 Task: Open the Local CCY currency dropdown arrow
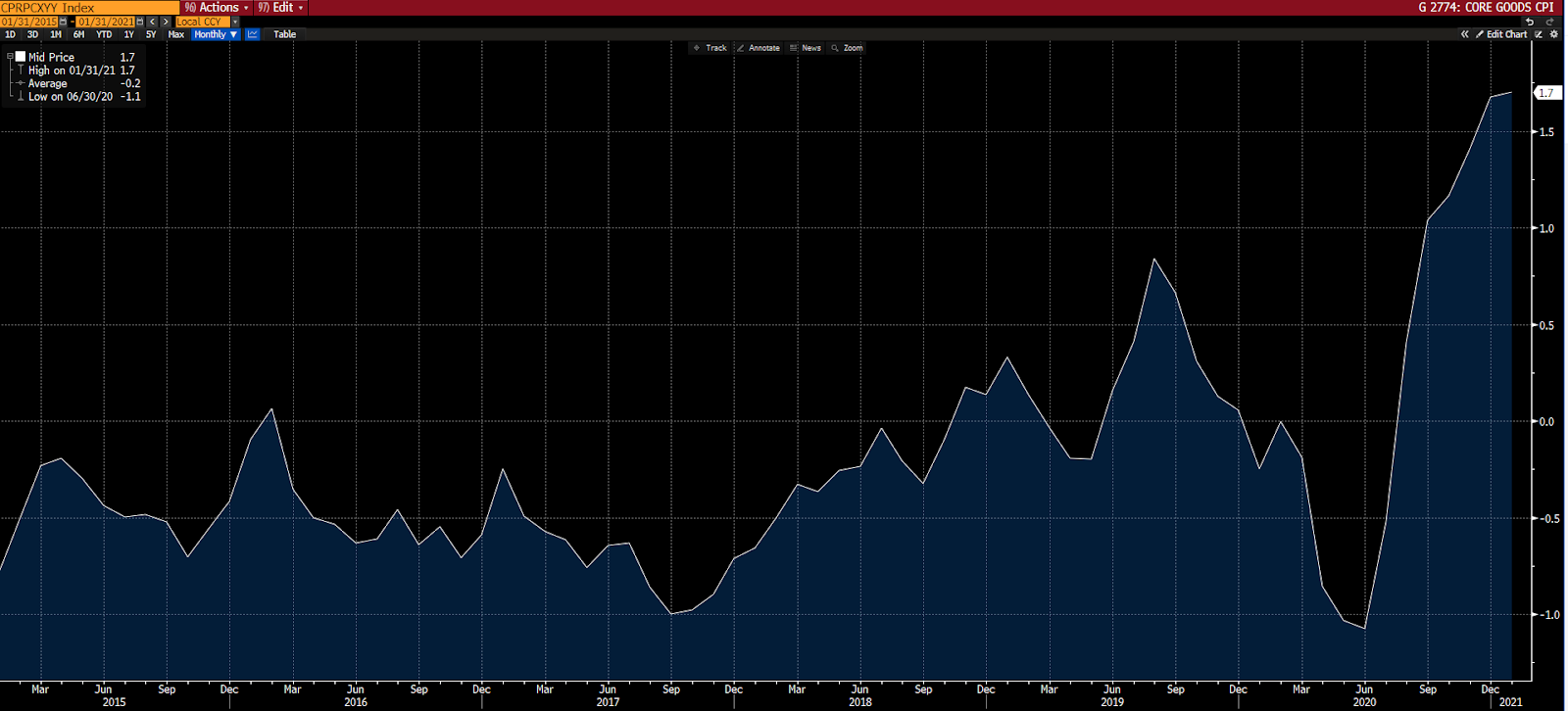pos(235,22)
